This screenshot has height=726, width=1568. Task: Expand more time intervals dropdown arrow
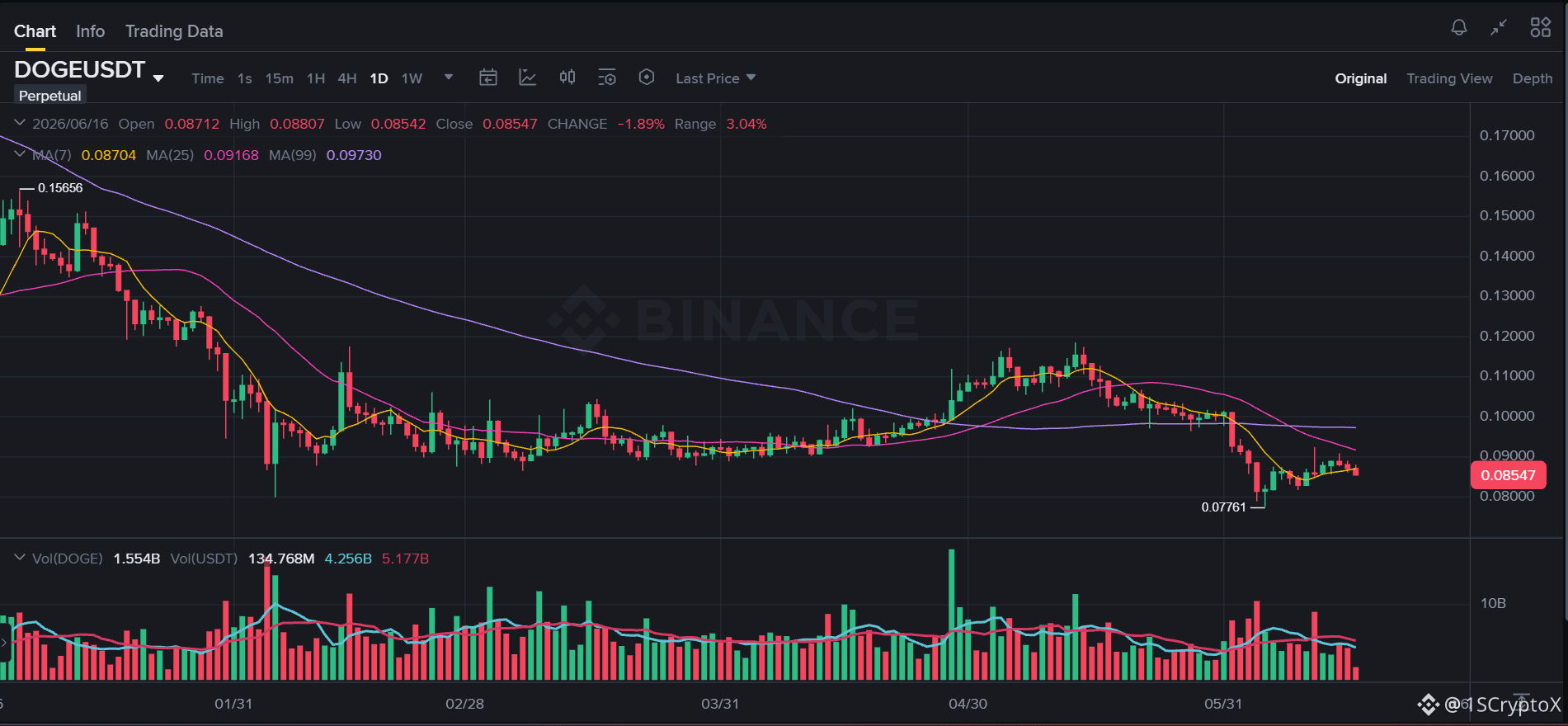[x=449, y=77]
